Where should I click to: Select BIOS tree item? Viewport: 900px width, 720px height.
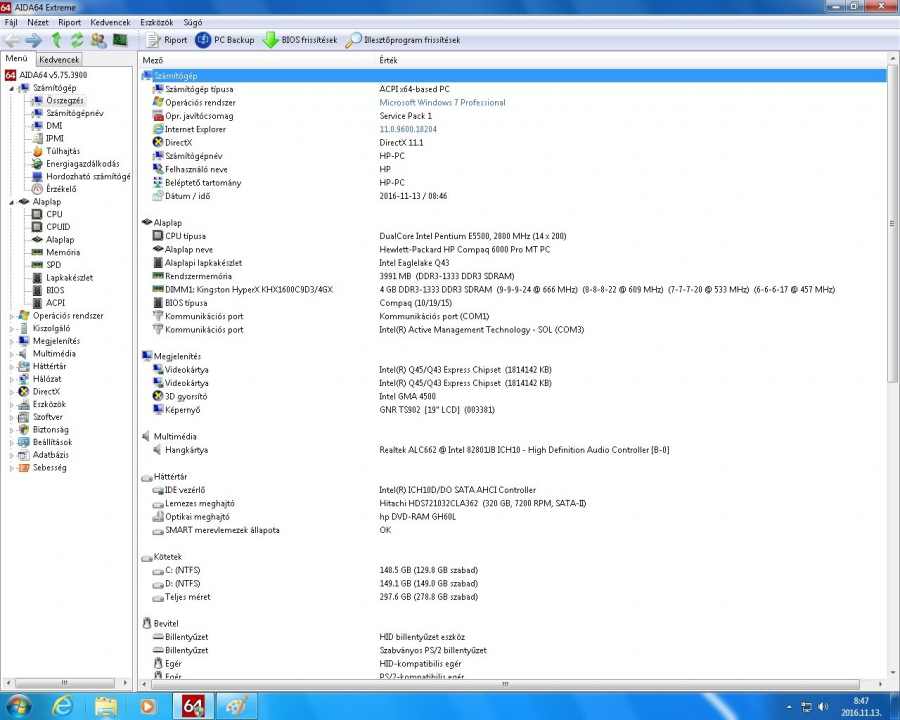click(x=55, y=290)
